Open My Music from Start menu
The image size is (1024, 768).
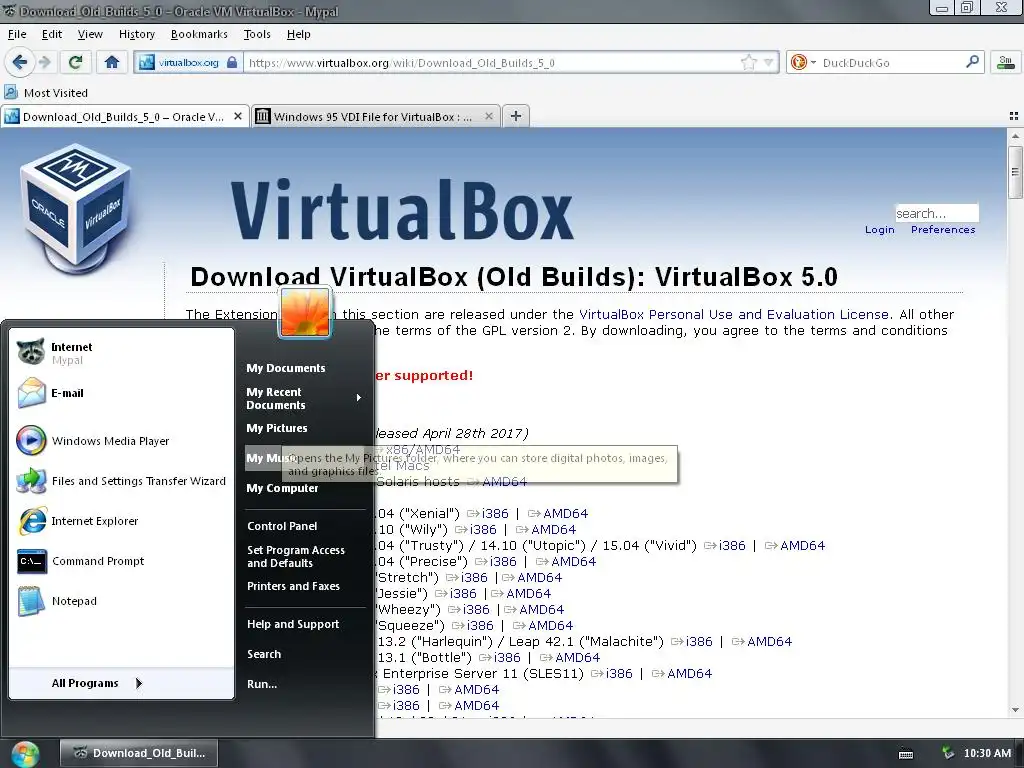tap(305, 458)
